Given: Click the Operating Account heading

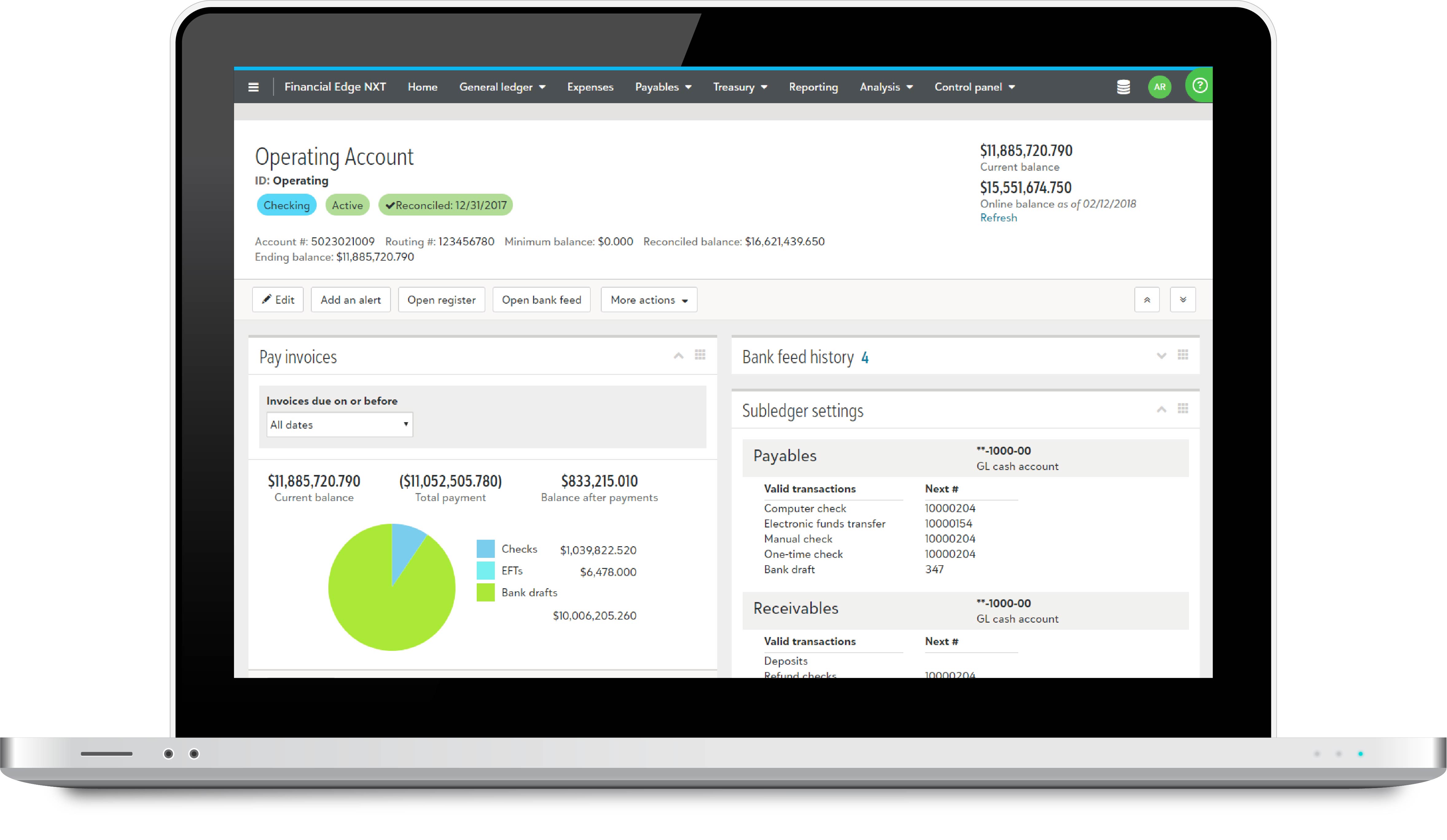Looking at the screenshot, I should coord(334,157).
